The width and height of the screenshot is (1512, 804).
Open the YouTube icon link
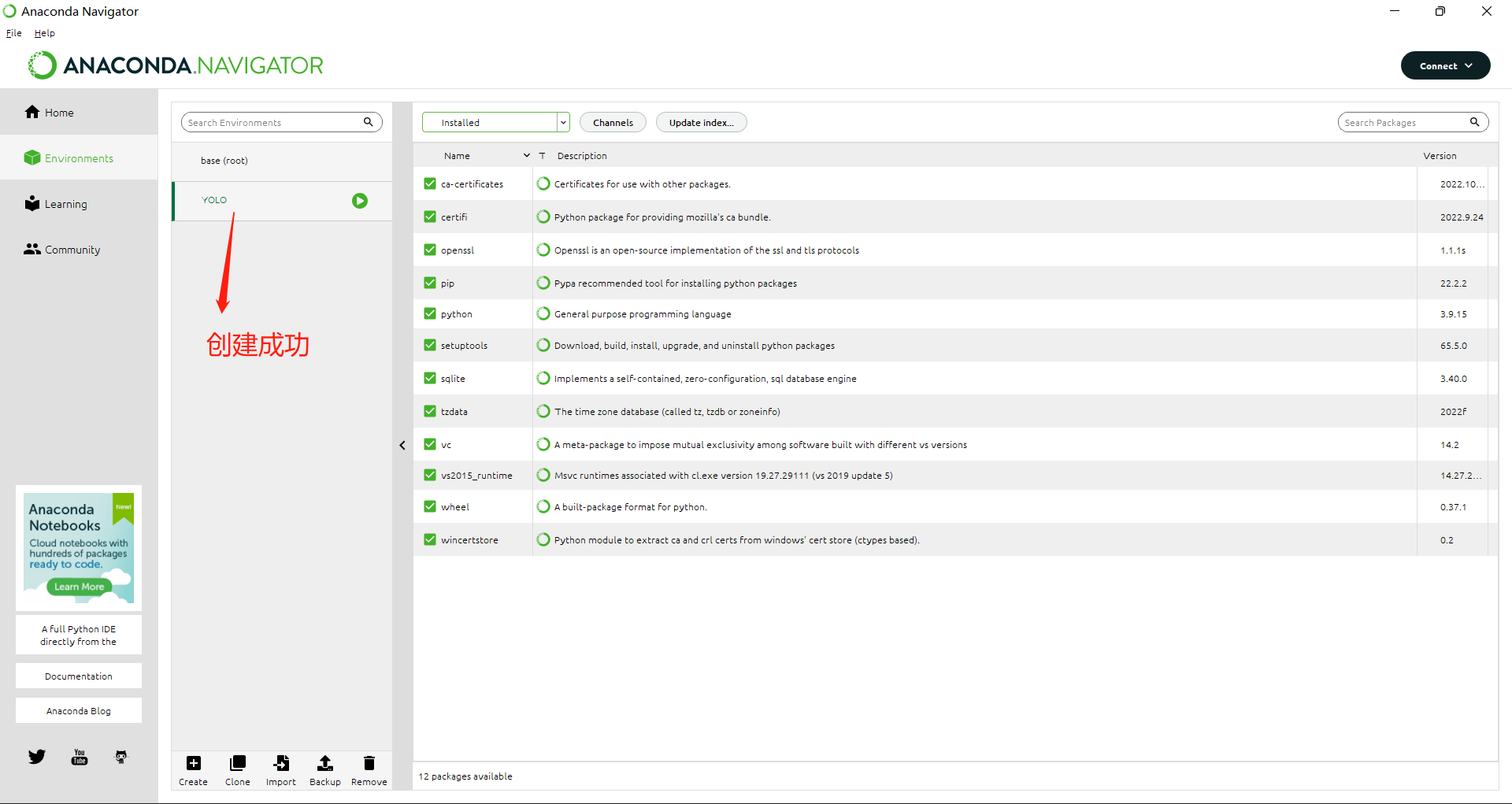tap(80, 757)
